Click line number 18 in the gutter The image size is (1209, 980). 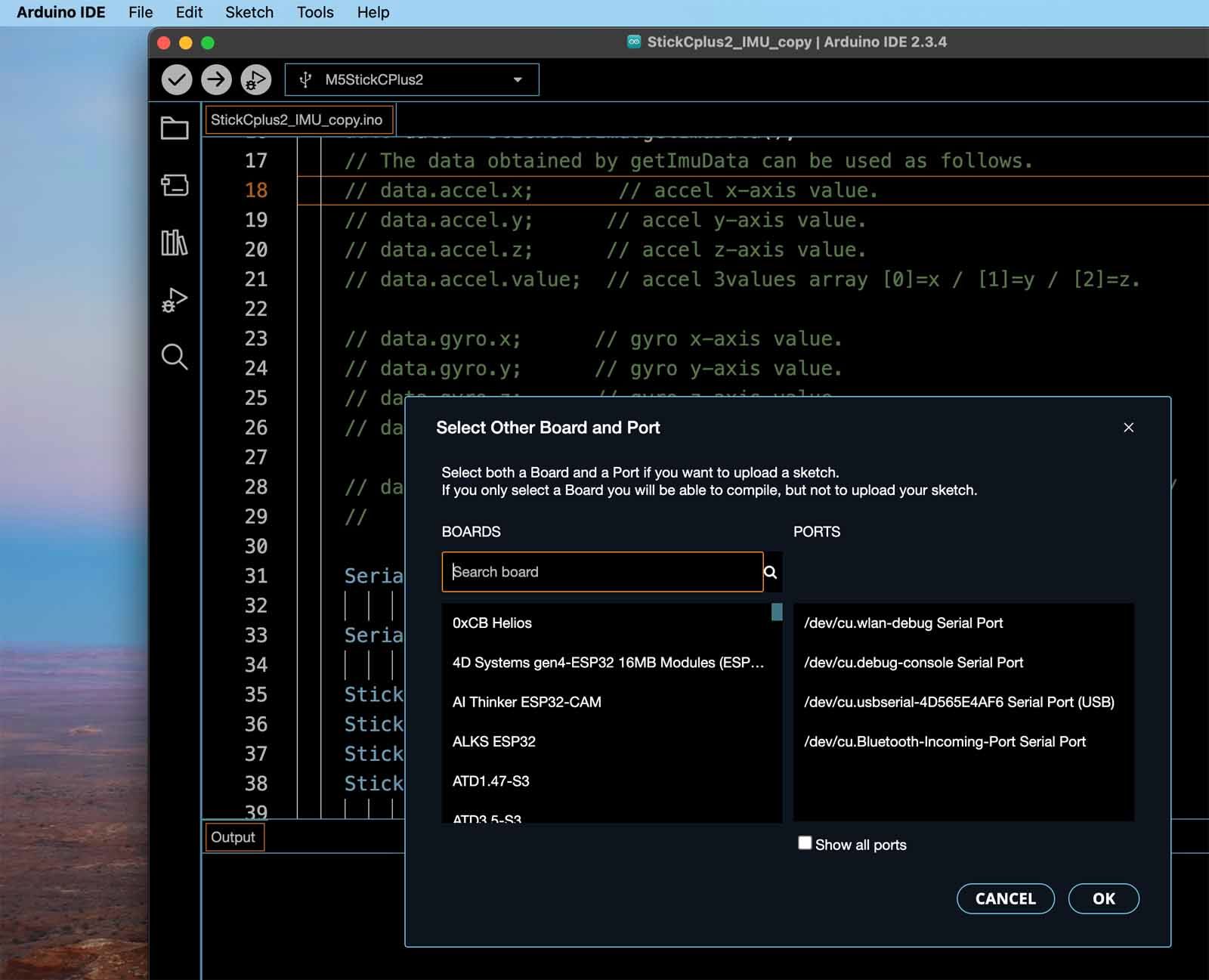(x=256, y=190)
